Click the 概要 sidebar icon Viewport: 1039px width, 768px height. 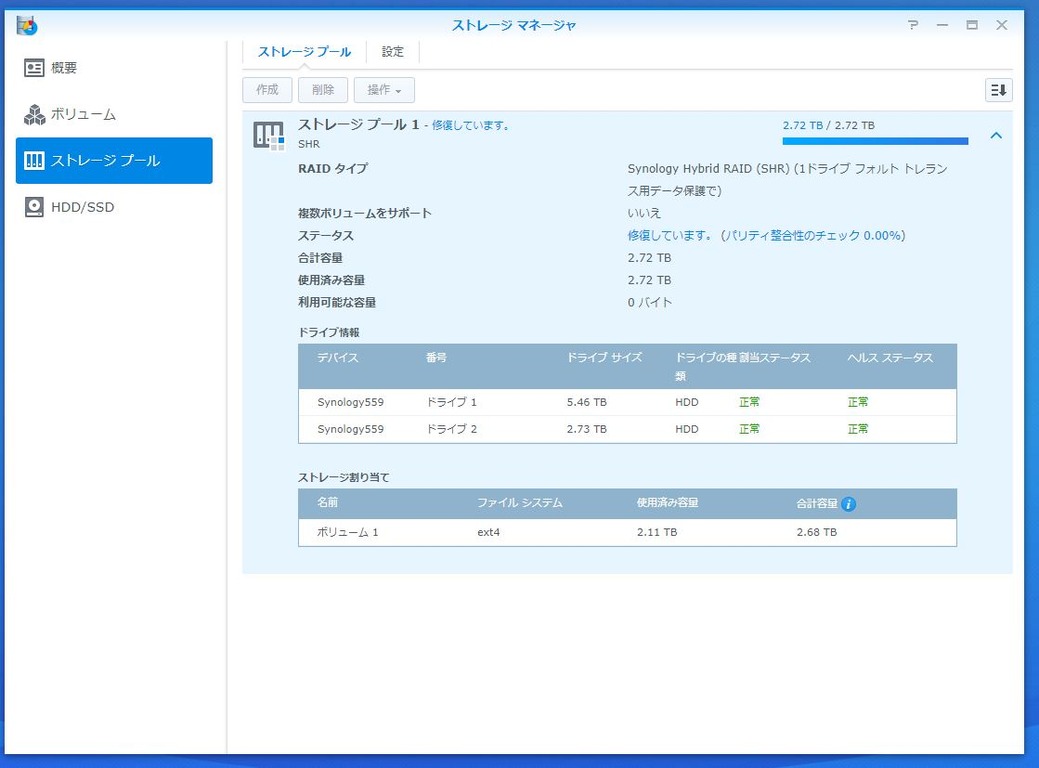[34, 68]
